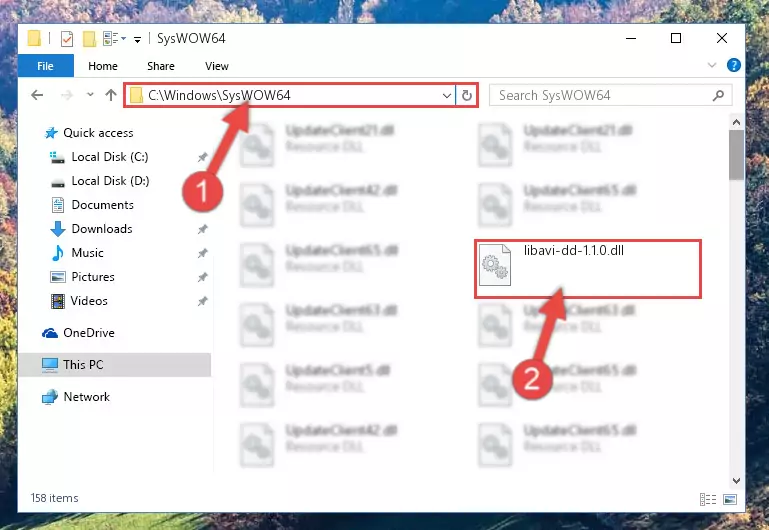
Task: Select Network in the navigation pane
Action: [76, 397]
